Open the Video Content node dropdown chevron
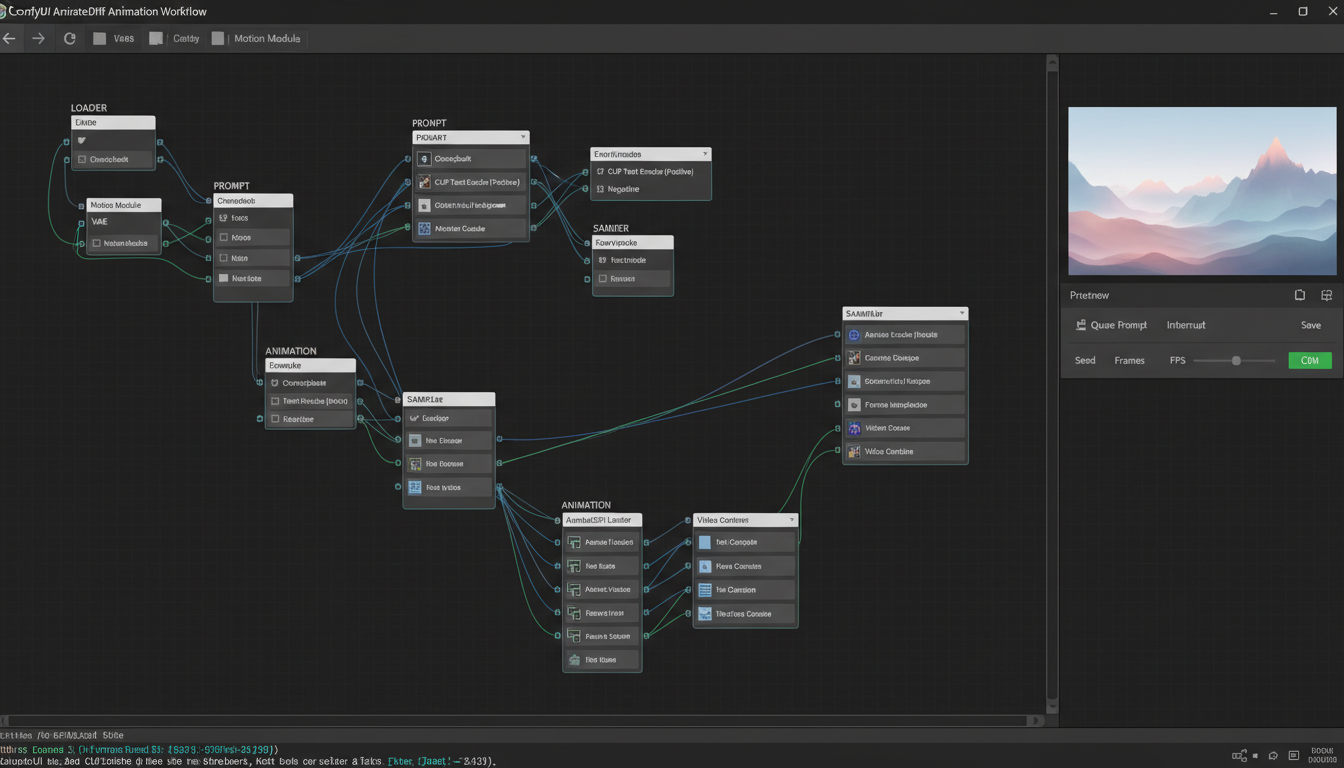1344x768 pixels. [789, 519]
